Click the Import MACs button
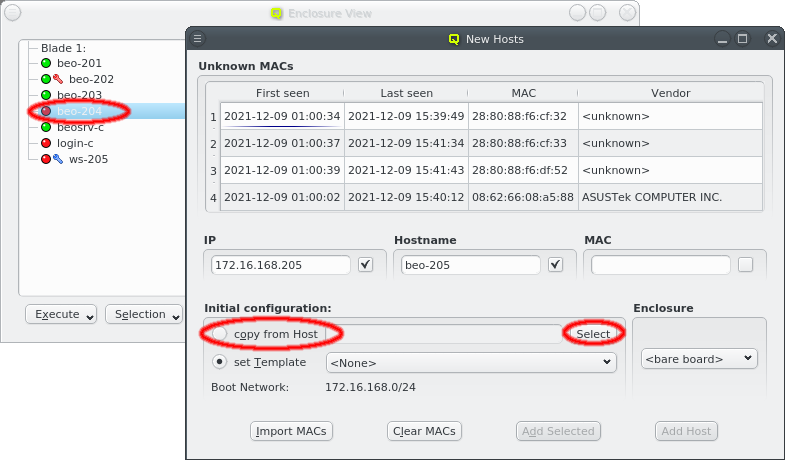Viewport: 785px width, 460px height. coord(291,431)
